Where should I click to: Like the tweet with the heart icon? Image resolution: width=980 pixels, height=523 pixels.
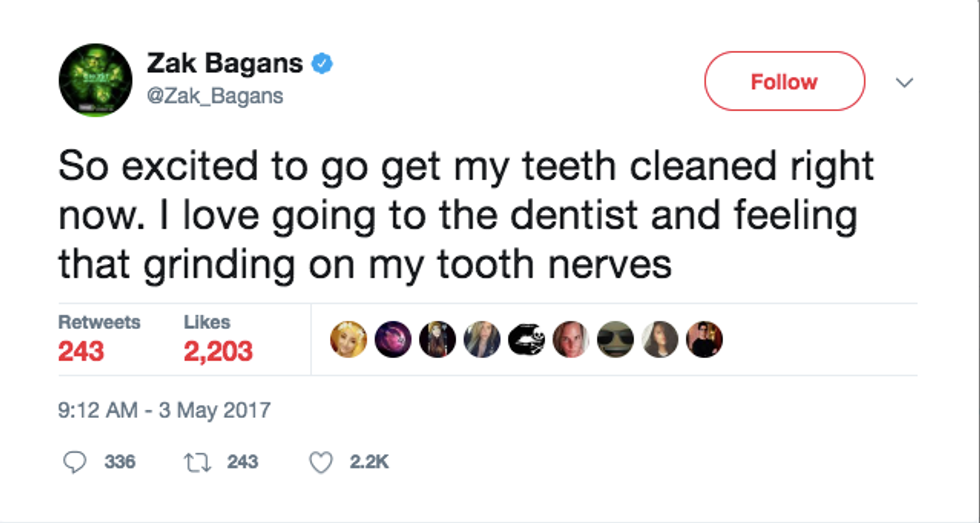320,461
